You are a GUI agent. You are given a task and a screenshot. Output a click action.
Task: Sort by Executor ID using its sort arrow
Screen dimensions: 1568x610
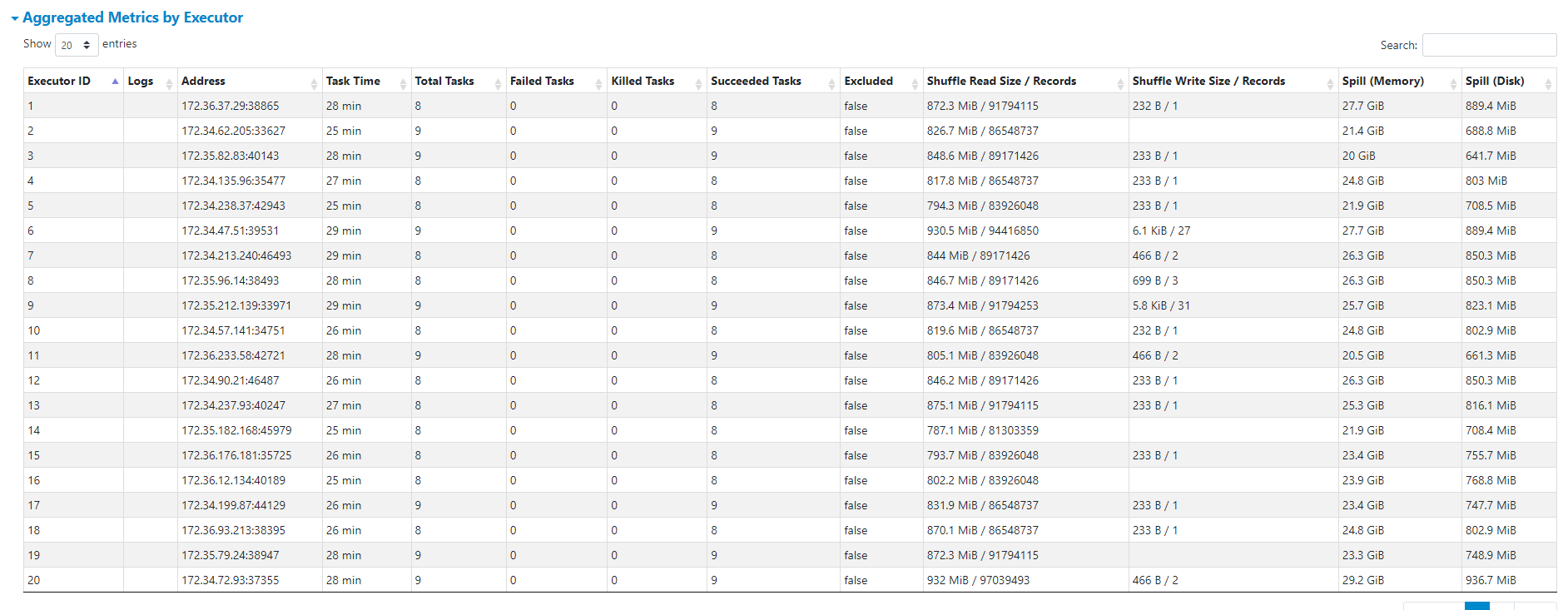pyautogui.click(x=115, y=82)
